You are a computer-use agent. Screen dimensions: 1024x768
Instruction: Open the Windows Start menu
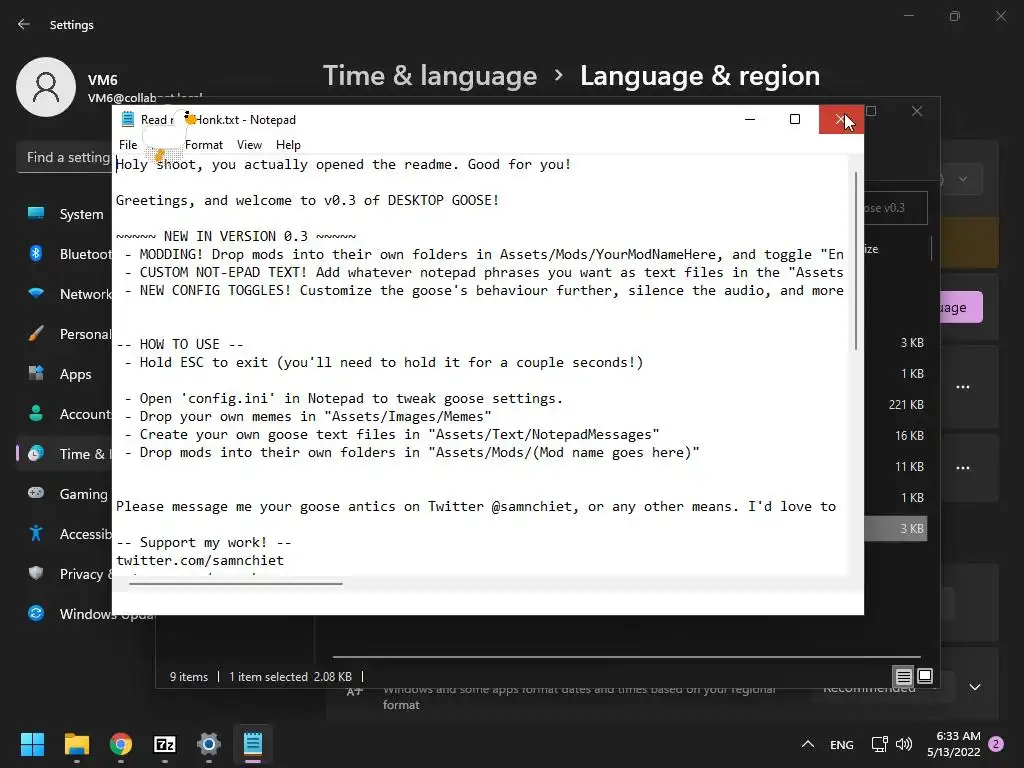tap(32, 744)
